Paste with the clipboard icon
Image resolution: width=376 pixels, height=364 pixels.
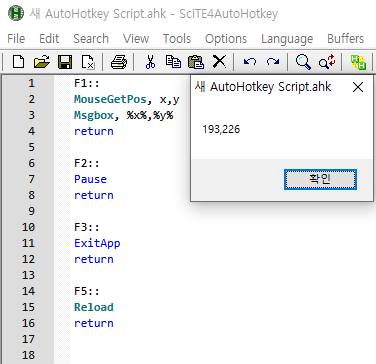tap(196, 62)
